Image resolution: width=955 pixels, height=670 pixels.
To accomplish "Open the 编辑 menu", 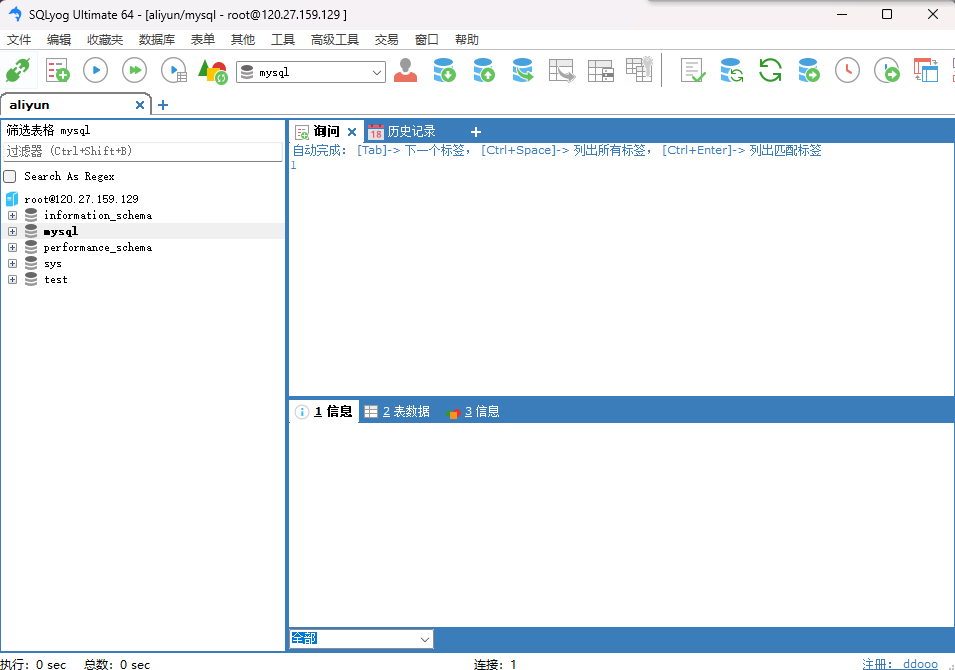I will (59, 40).
